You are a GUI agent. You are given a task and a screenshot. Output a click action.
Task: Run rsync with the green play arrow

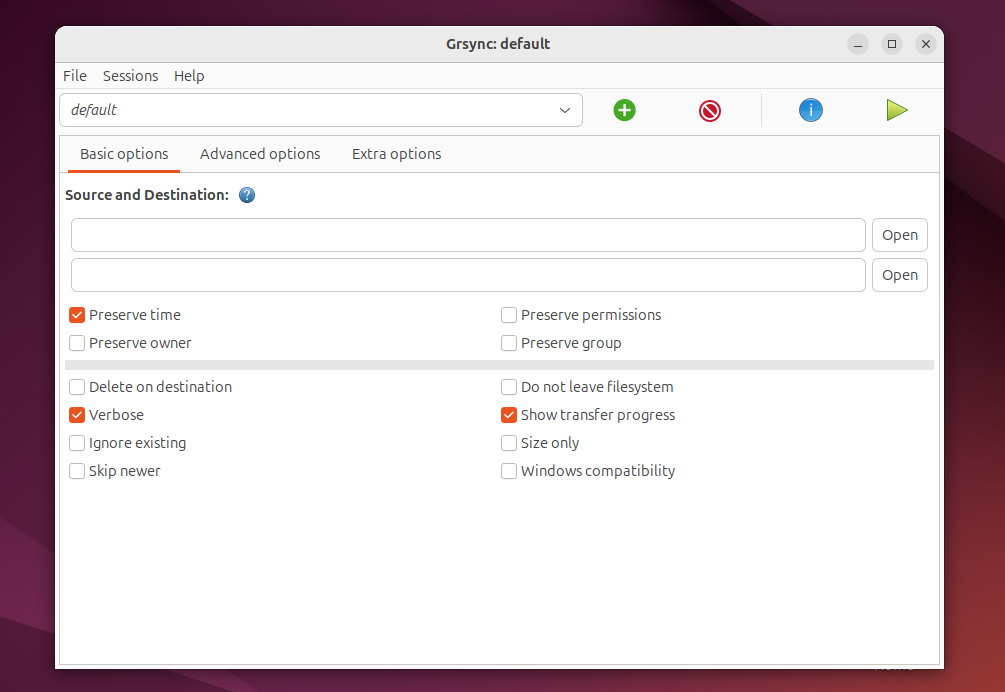[x=897, y=110]
